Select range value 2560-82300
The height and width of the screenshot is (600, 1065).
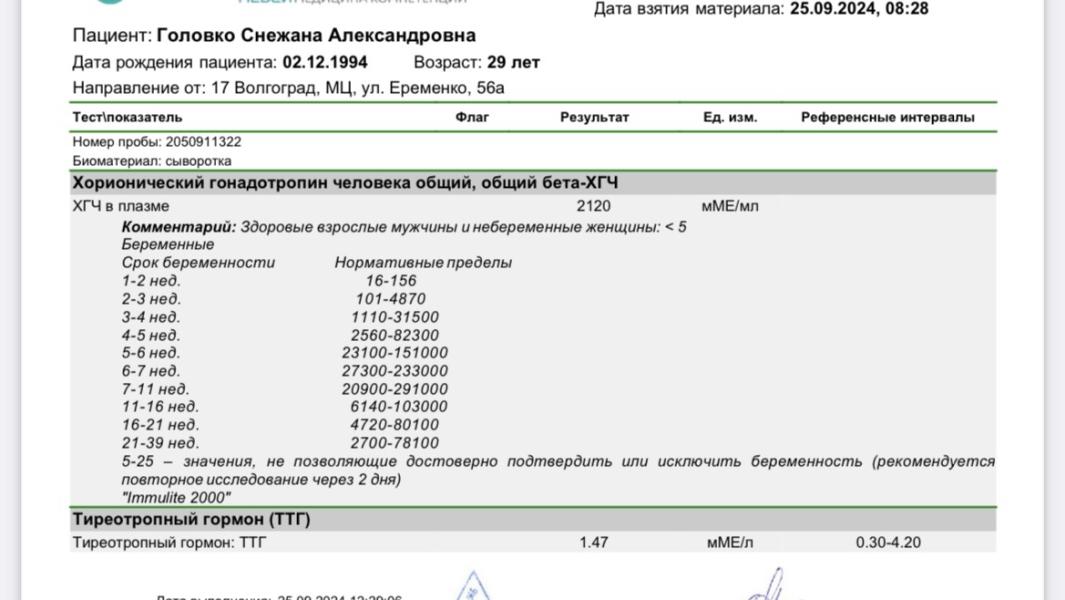click(x=395, y=335)
